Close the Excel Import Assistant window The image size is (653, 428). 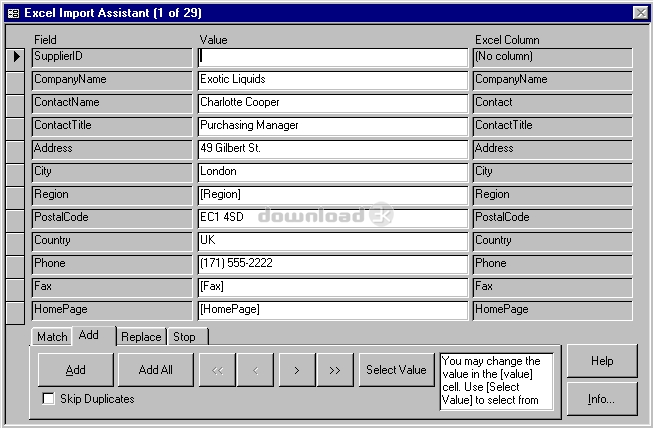click(640, 12)
